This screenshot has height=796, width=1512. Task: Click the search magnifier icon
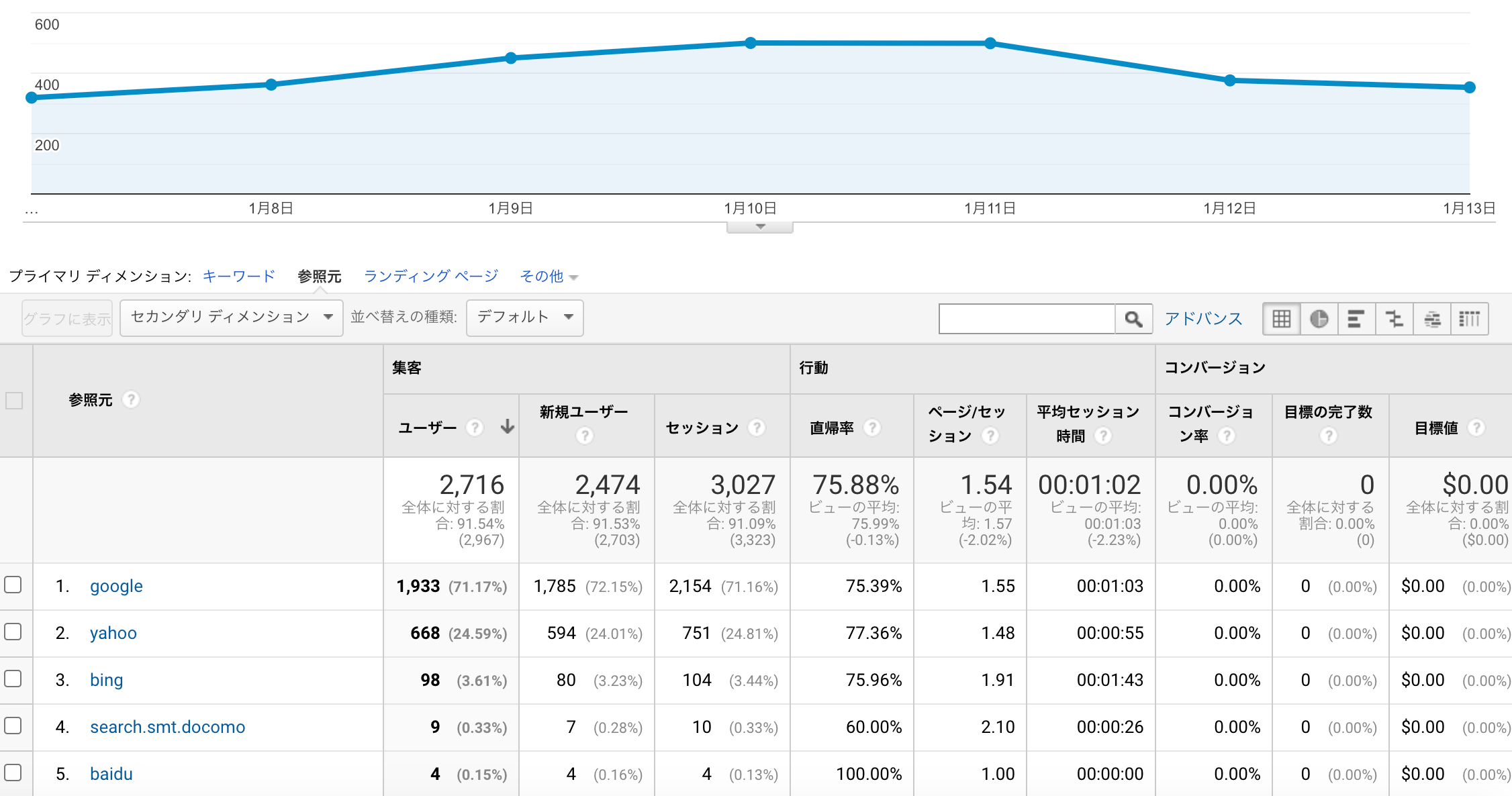click(1133, 318)
